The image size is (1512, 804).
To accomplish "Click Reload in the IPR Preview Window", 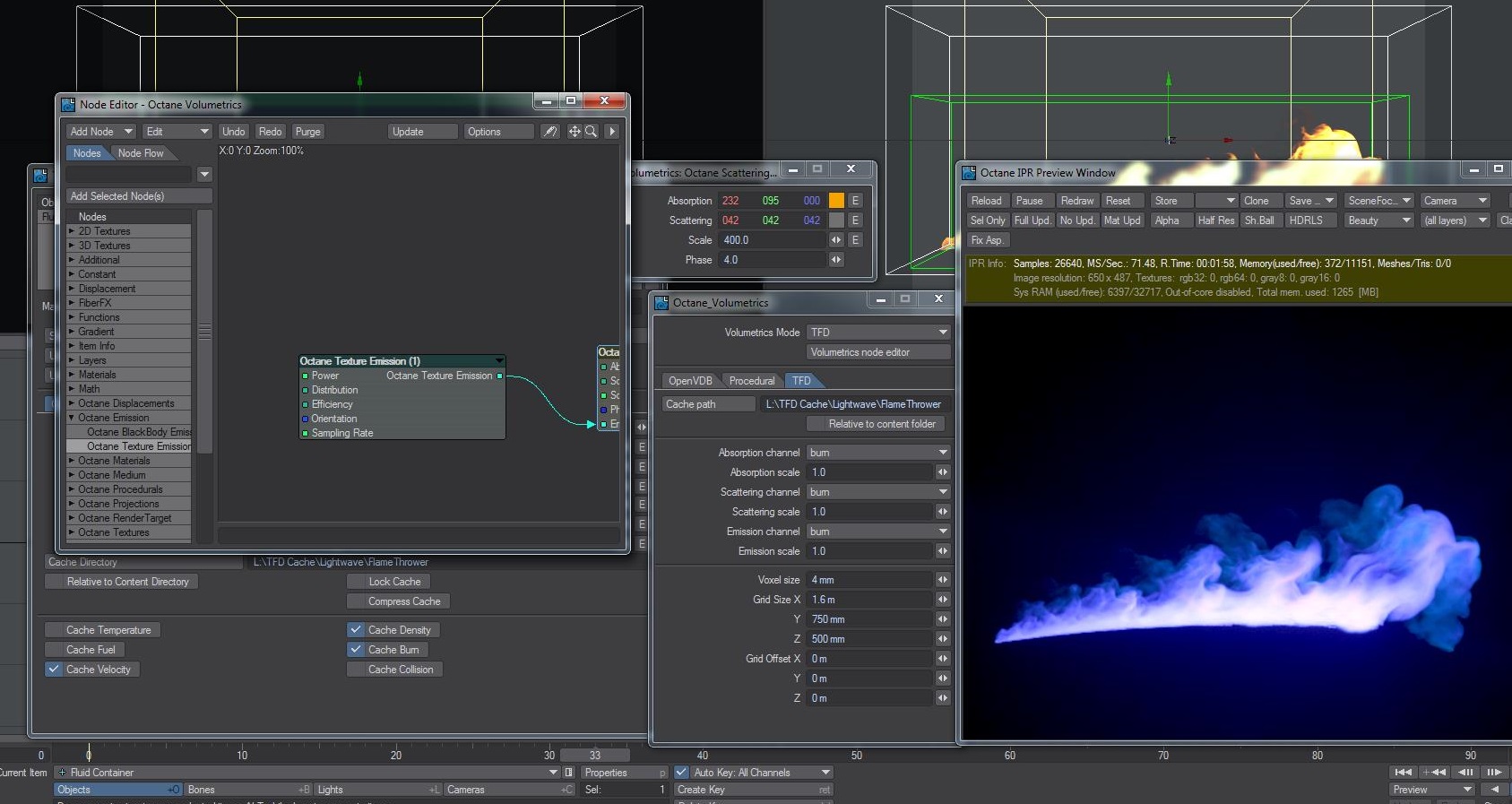I will 987,201.
